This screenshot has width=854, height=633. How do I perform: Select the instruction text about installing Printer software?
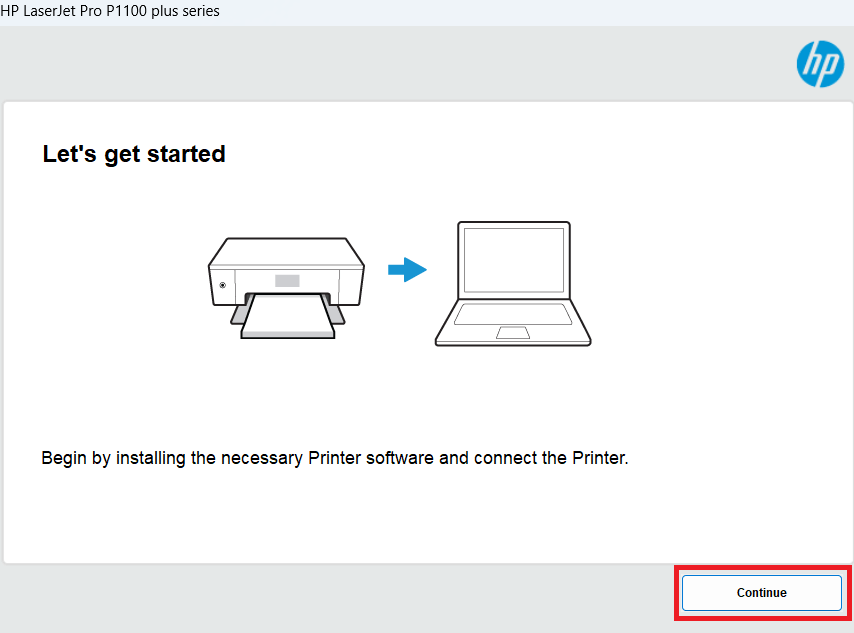[334, 458]
